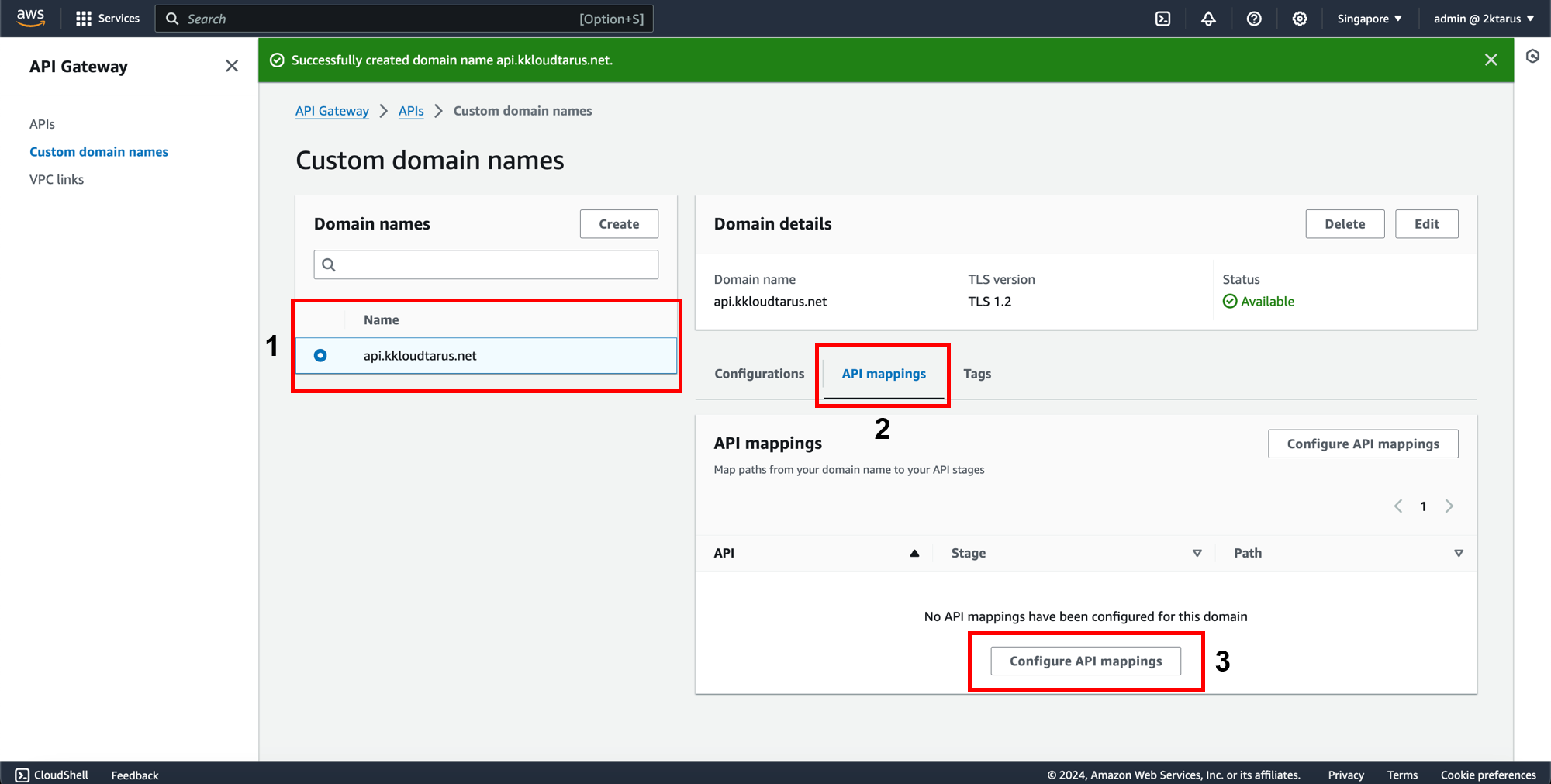This screenshot has height=784, width=1551.
Task: Open CloudShell in the footer
Action: point(52,775)
